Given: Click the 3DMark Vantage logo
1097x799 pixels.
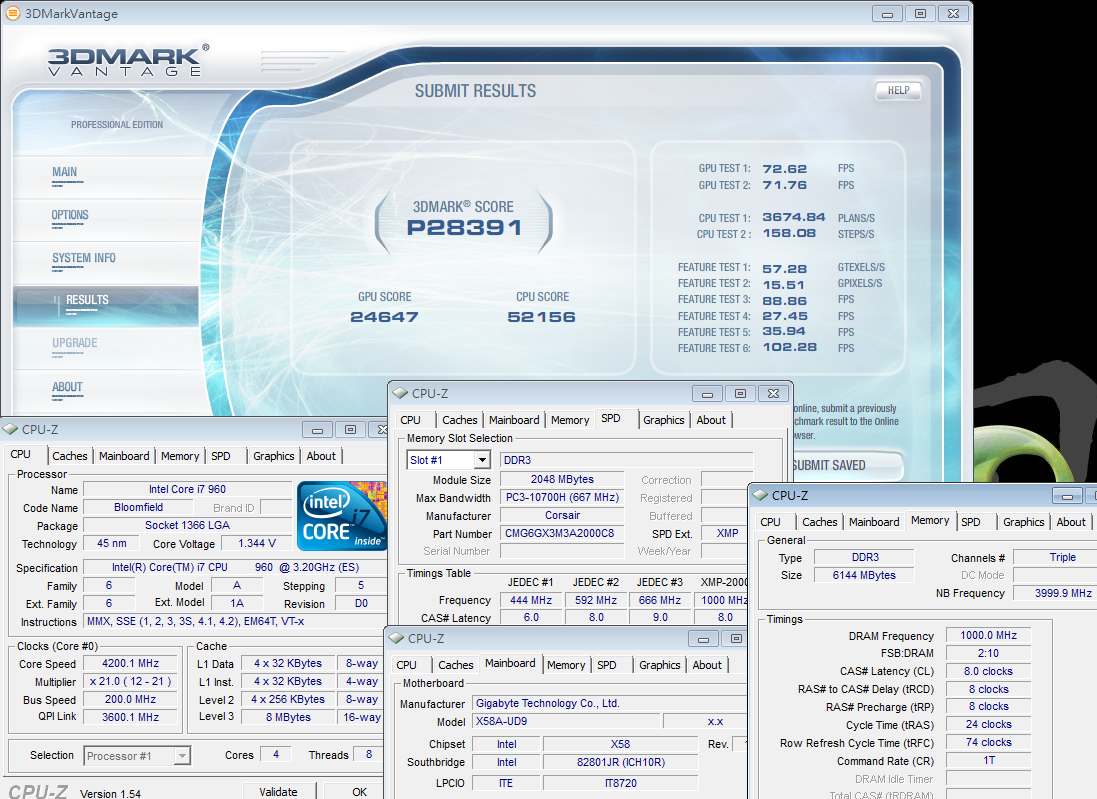Looking at the screenshot, I should pos(128,60).
